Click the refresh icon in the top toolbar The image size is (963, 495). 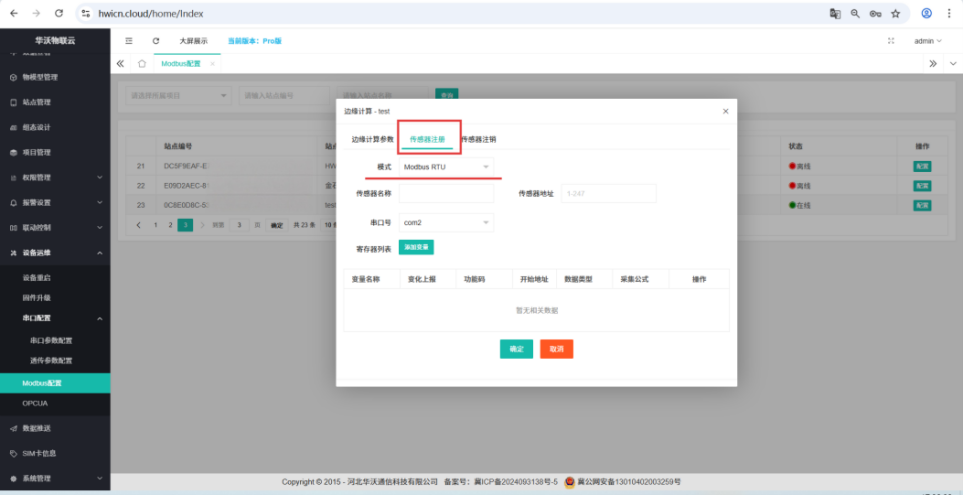(156, 41)
